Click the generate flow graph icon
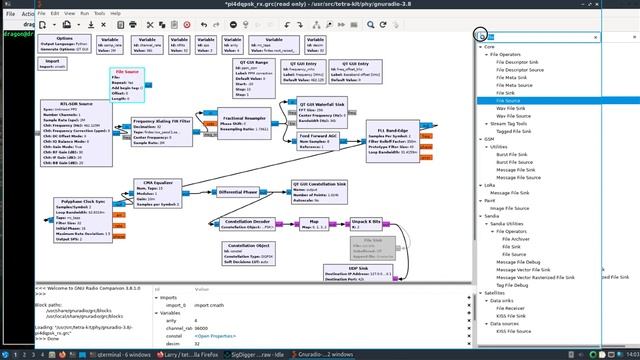 click(x=246, y=25)
